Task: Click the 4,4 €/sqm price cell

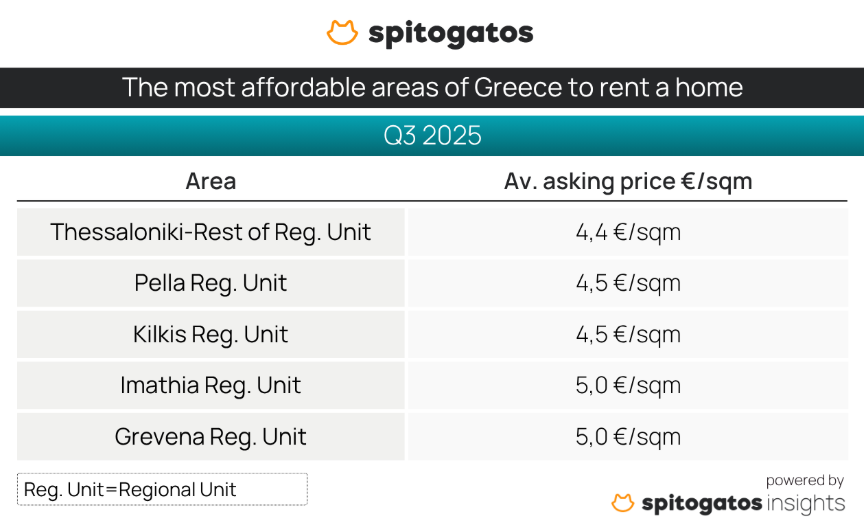Action: click(x=628, y=232)
